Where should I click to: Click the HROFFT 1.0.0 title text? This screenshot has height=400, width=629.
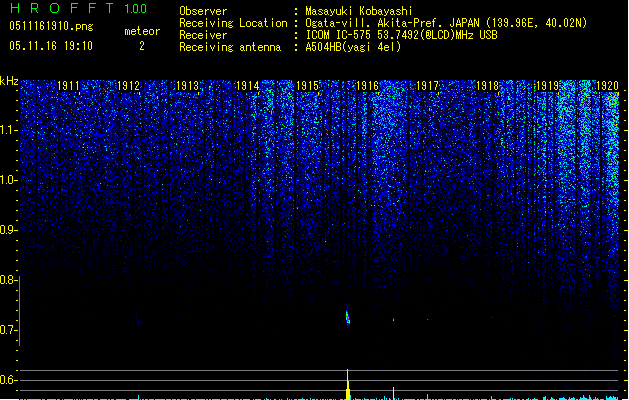[x=79, y=8]
